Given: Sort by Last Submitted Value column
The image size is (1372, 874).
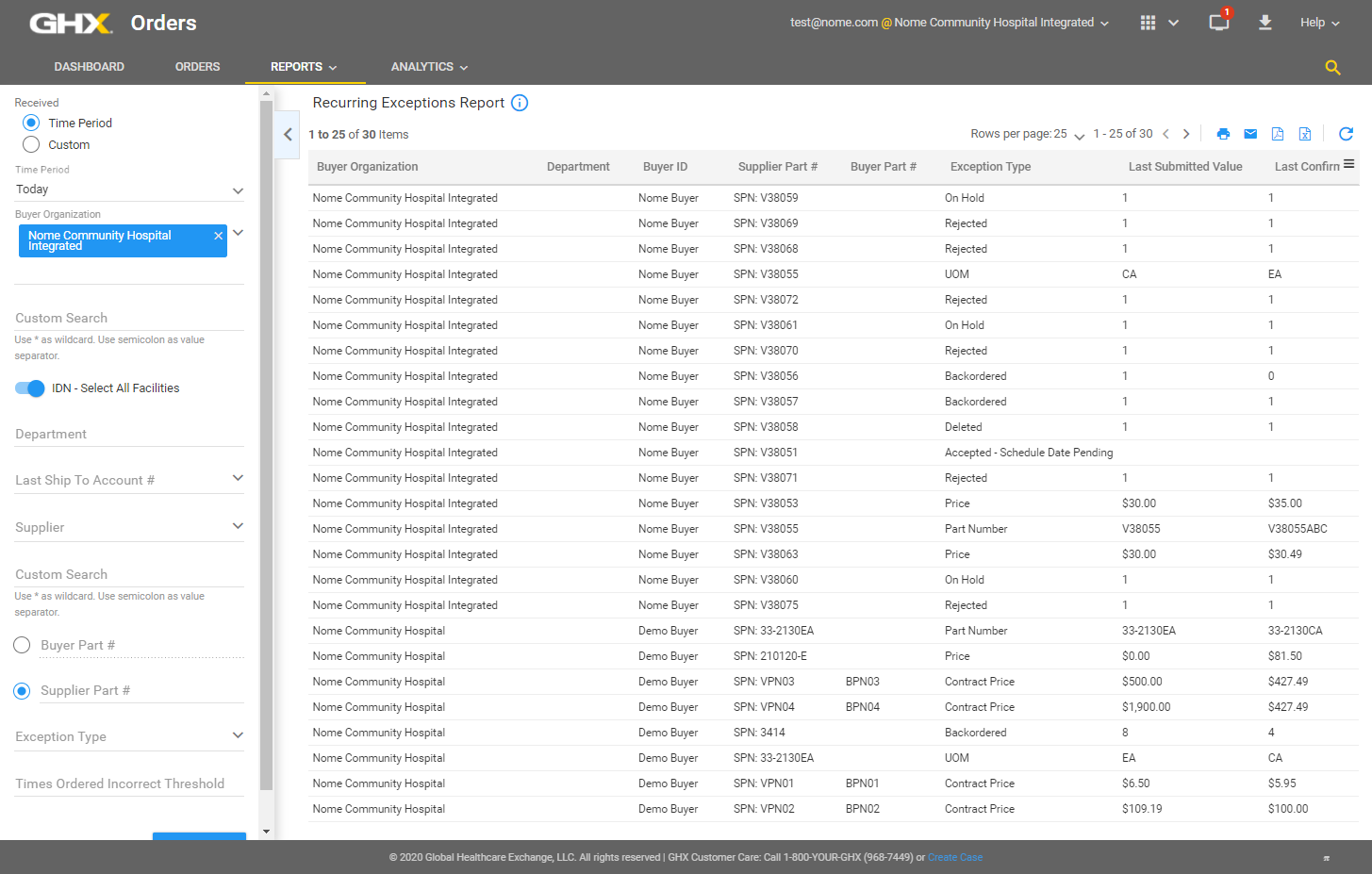Looking at the screenshot, I should point(1185,167).
